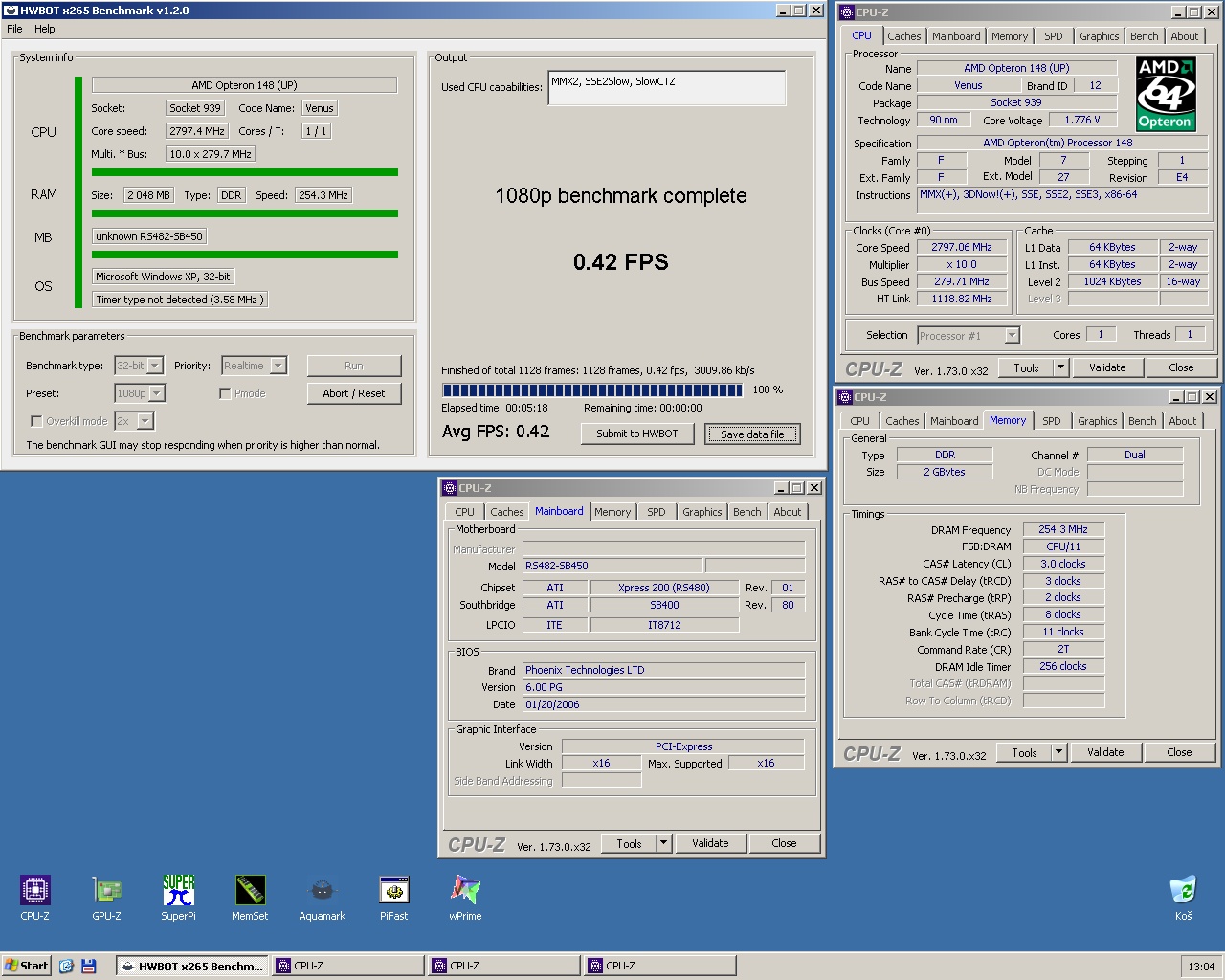Click the Tools button in CPU-Z Mainboard window
Screen dimensions: 1225x980
[x=629, y=843]
